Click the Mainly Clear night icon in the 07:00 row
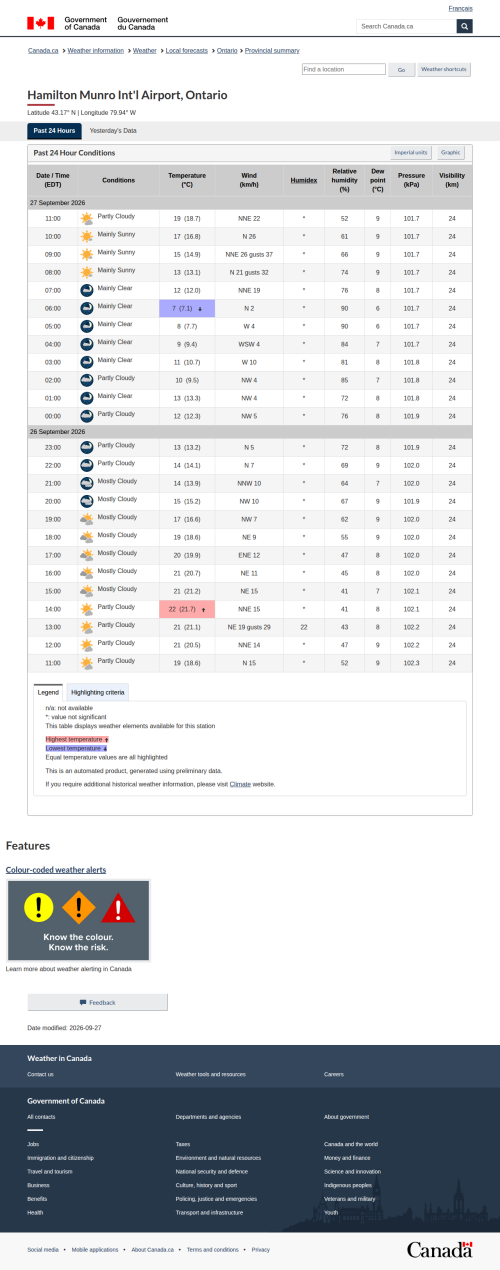The image size is (500, 1270). click(87, 290)
